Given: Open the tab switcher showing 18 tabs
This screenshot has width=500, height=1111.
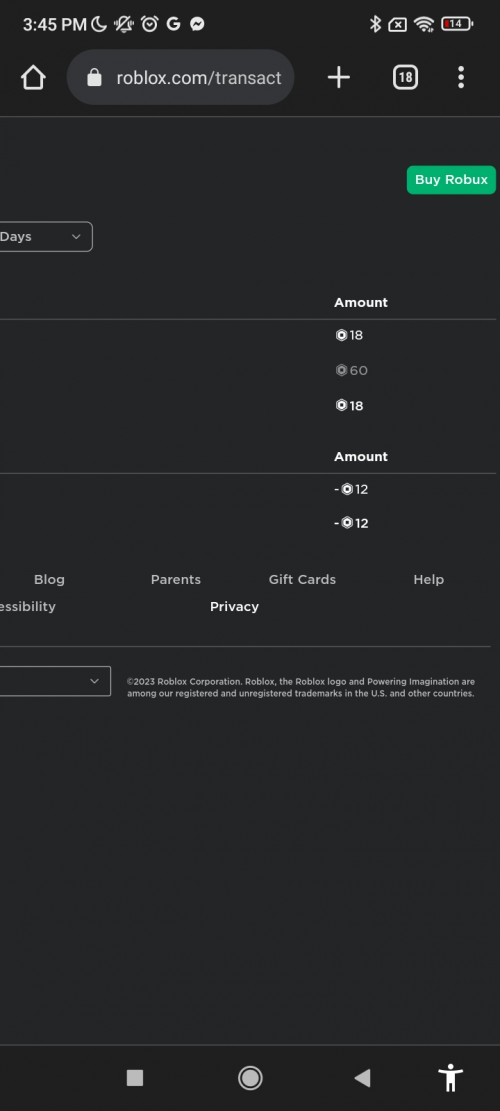Looking at the screenshot, I should [405, 77].
